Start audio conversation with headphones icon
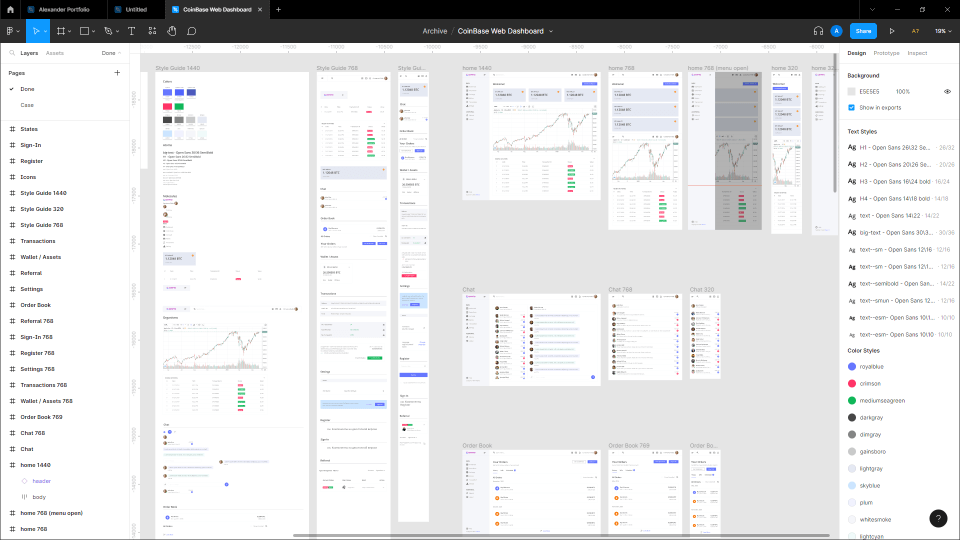The height and width of the screenshot is (541, 961). coord(818,31)
